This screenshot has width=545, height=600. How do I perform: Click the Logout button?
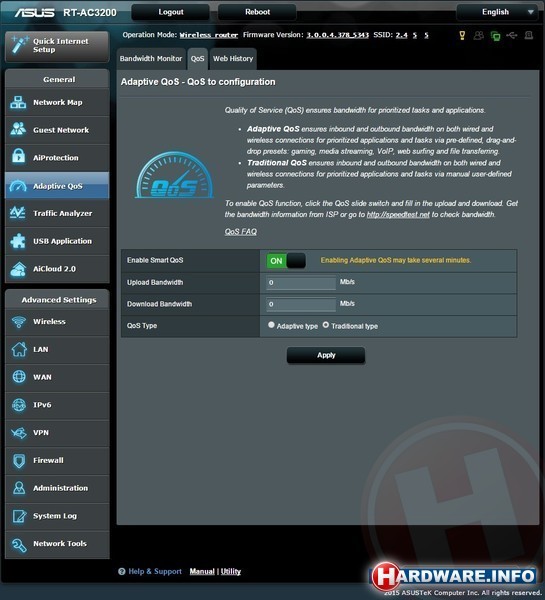[x=171, y=12]
